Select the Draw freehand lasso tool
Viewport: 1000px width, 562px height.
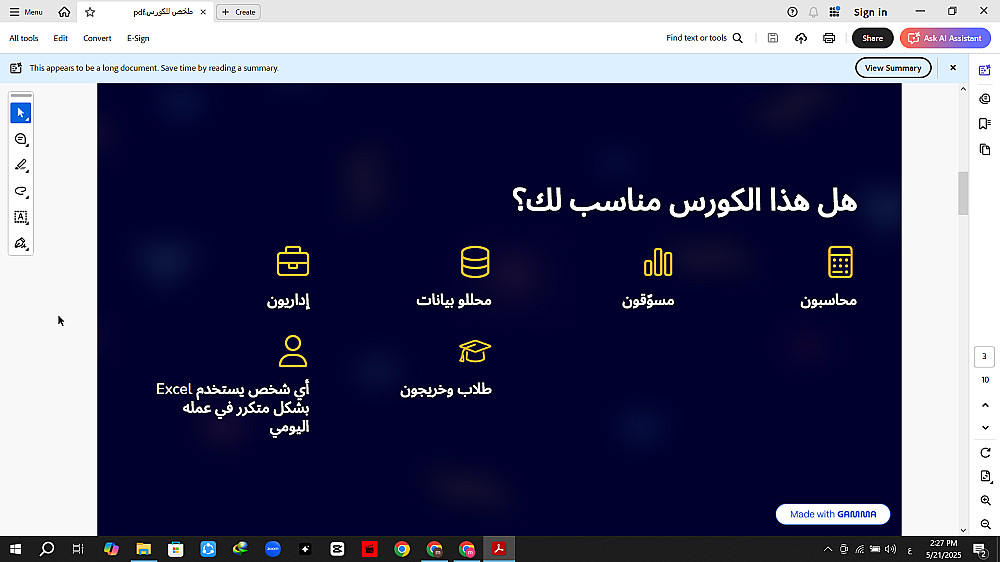(21, 191)
